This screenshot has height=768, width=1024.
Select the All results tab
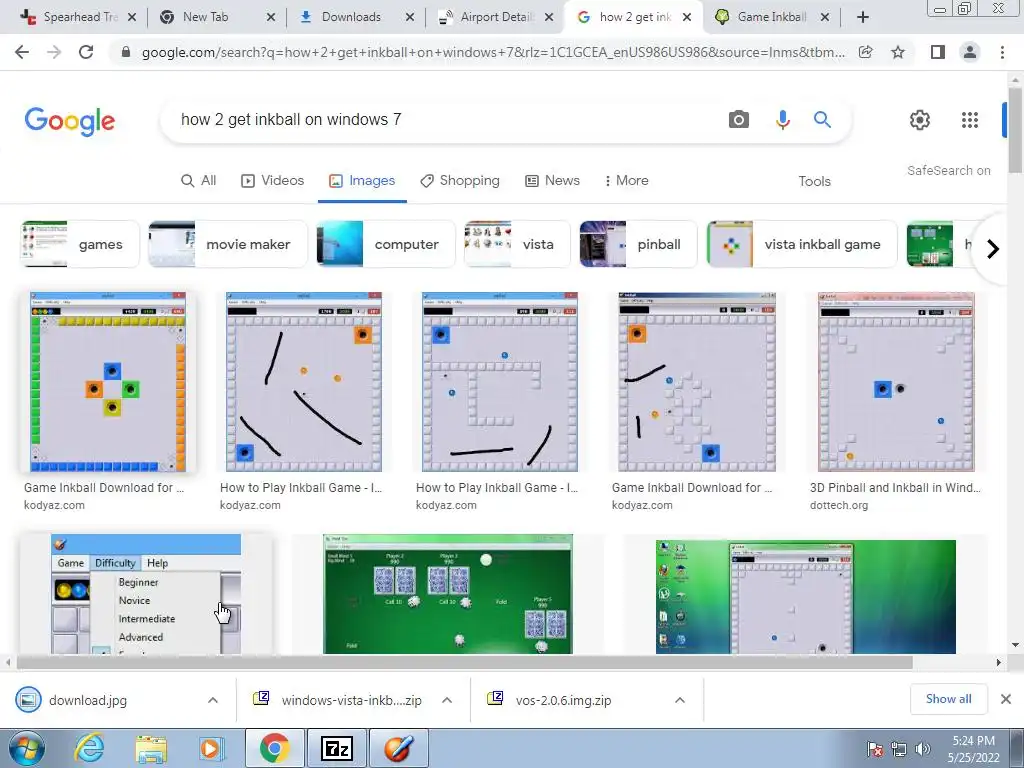198,180
